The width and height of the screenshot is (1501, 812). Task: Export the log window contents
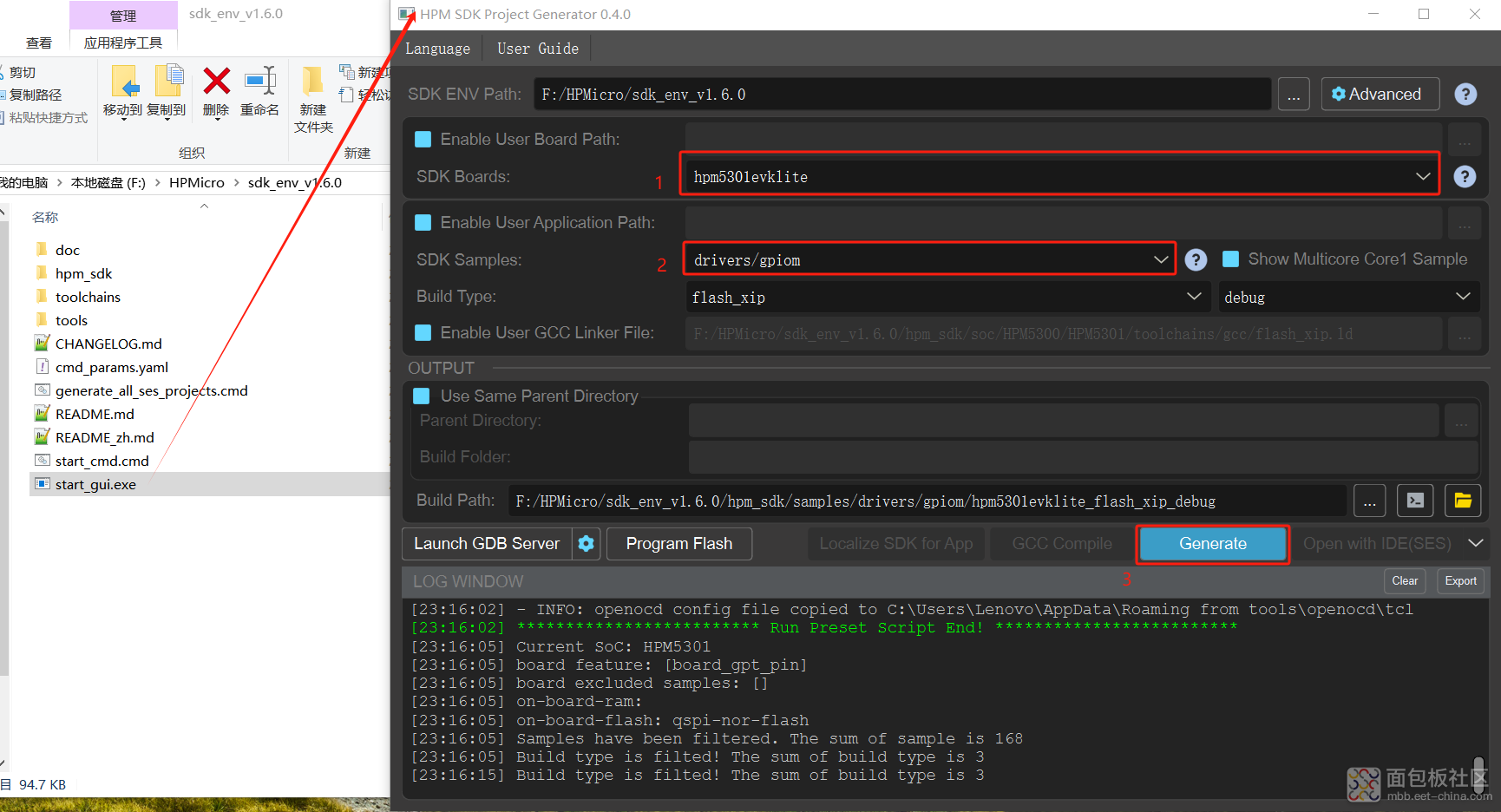(1460, 581)
